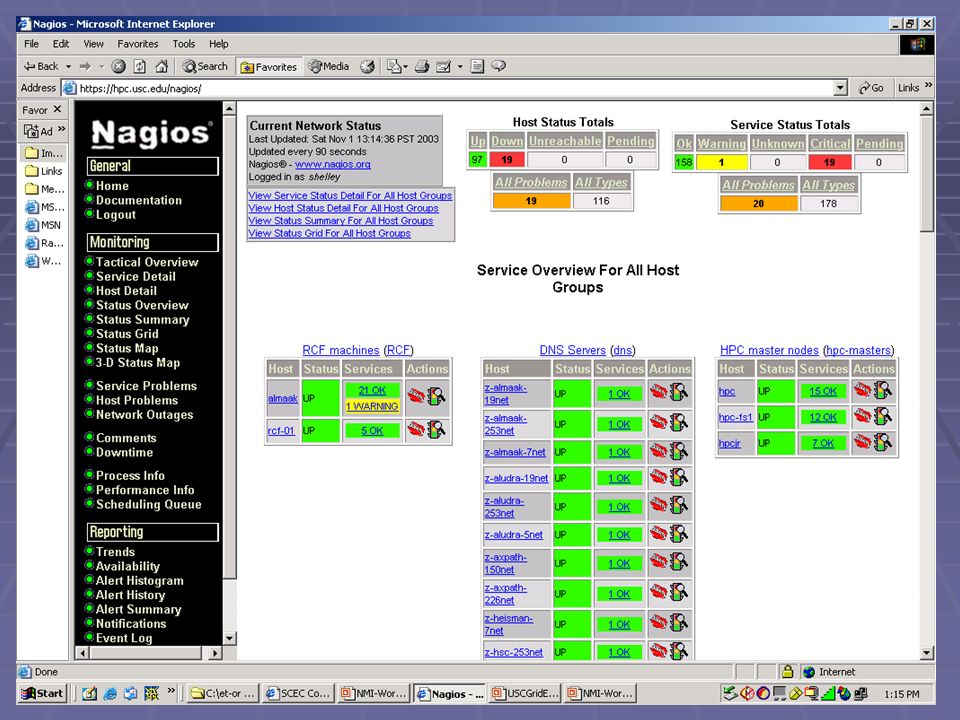The image size is (960, 720).
Task: Open the View menu
Action: pos(94,44)
